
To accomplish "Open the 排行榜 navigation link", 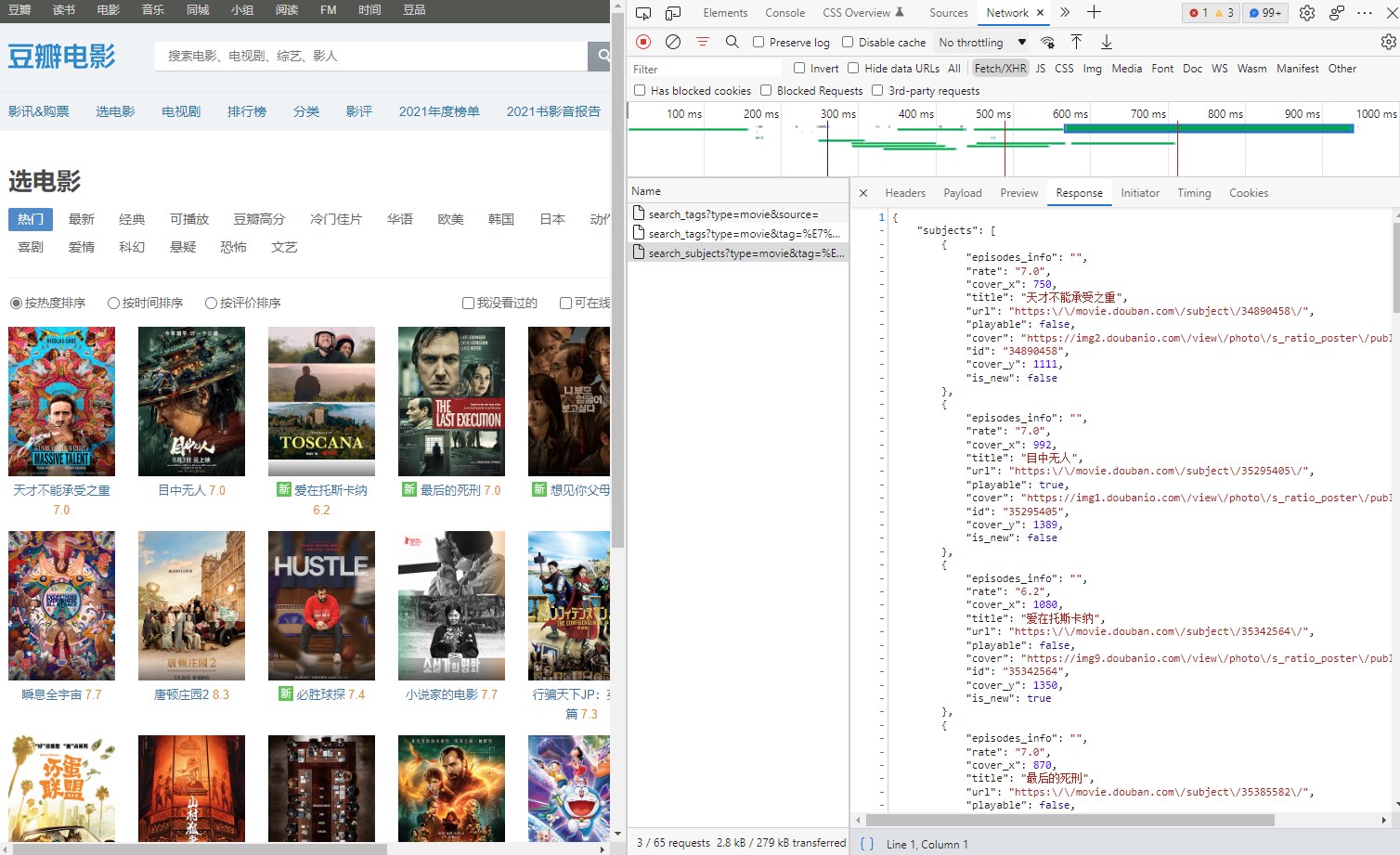I will click(x=247, y=111).
